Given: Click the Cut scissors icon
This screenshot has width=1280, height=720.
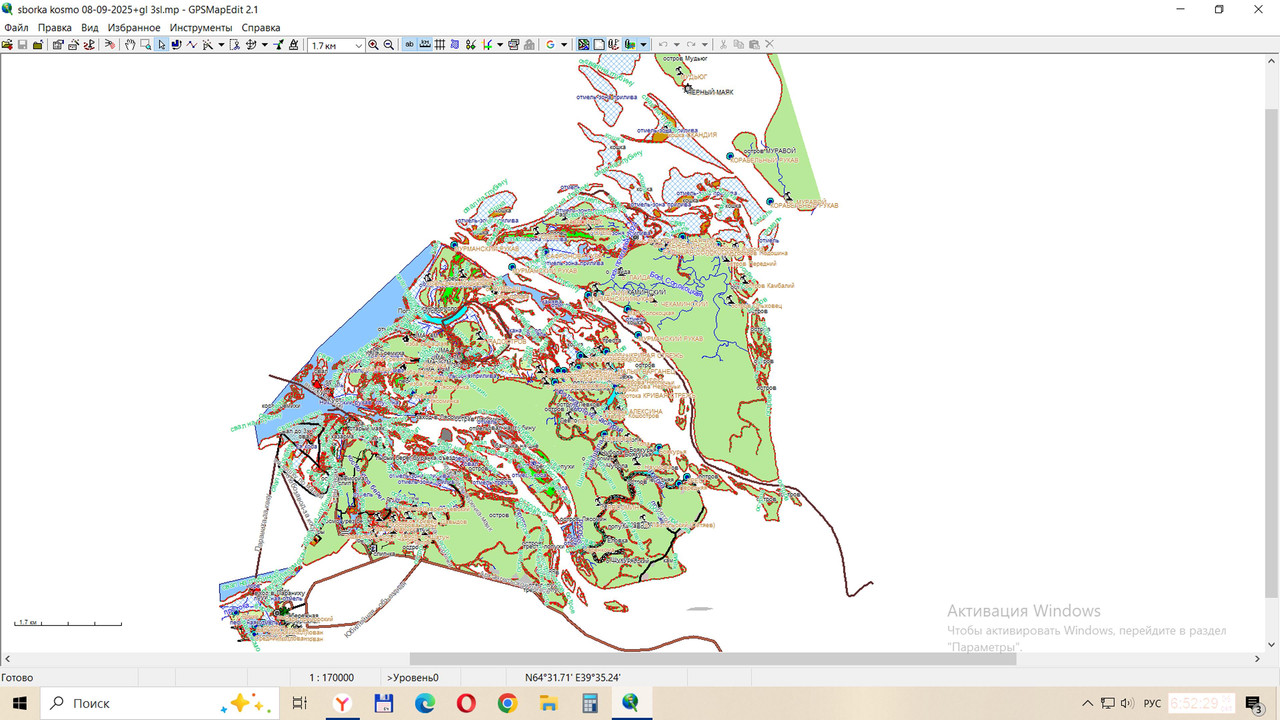Looking at the screenshot, I should pyautogui.click(x=723, y=45).
